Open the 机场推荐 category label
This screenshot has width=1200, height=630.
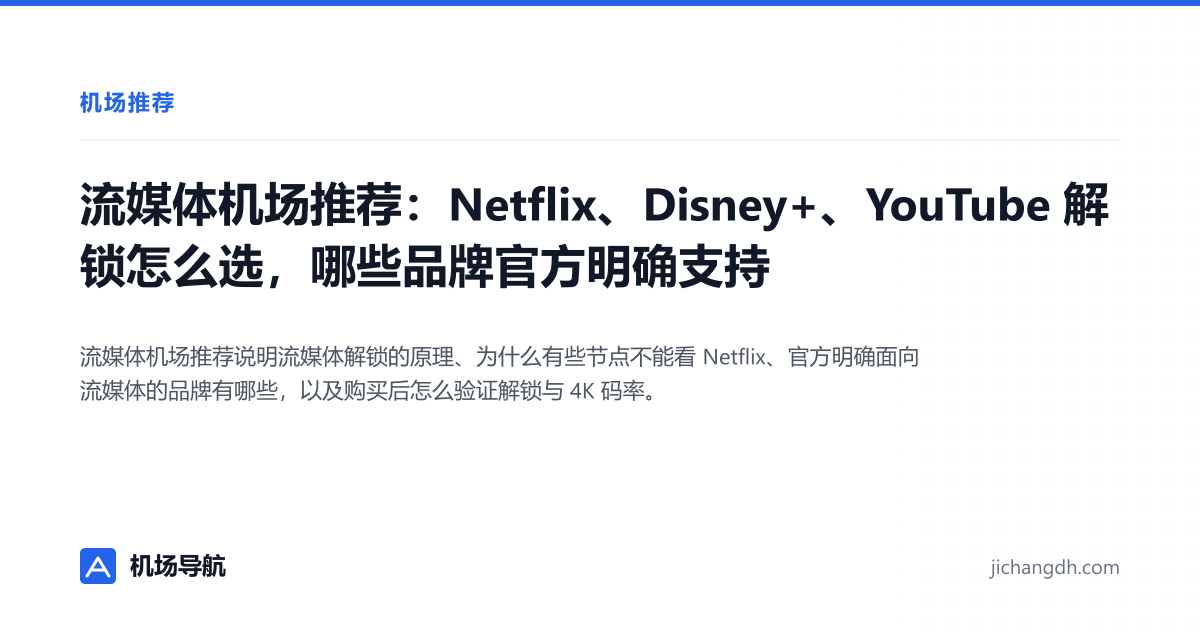[x=127, y=102]
